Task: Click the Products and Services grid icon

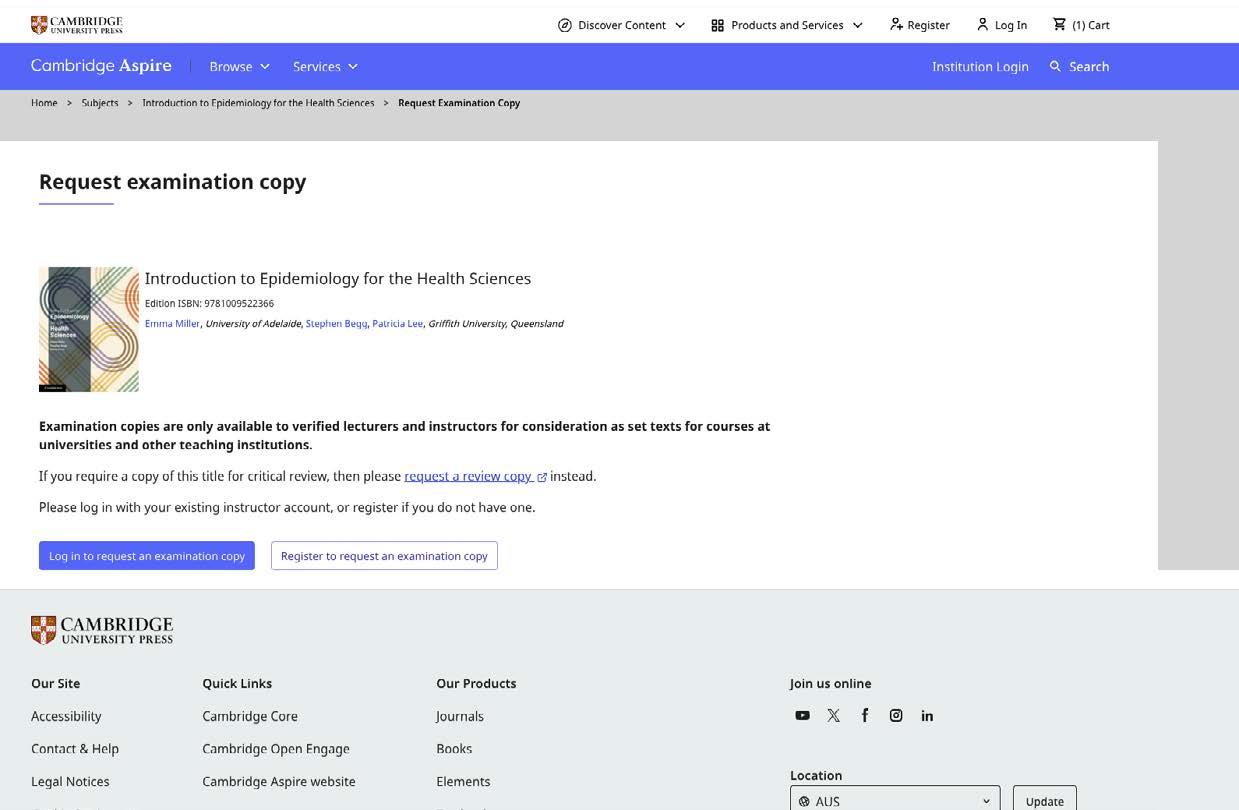Action: pyautogui.click(x=717, y=25)
